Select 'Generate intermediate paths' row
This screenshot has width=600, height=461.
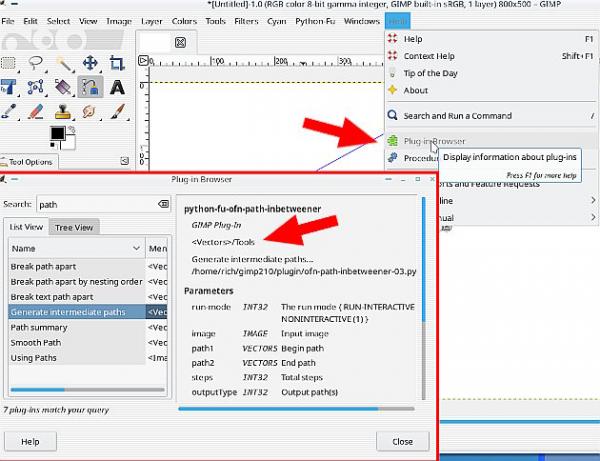[x=88, y=312]
